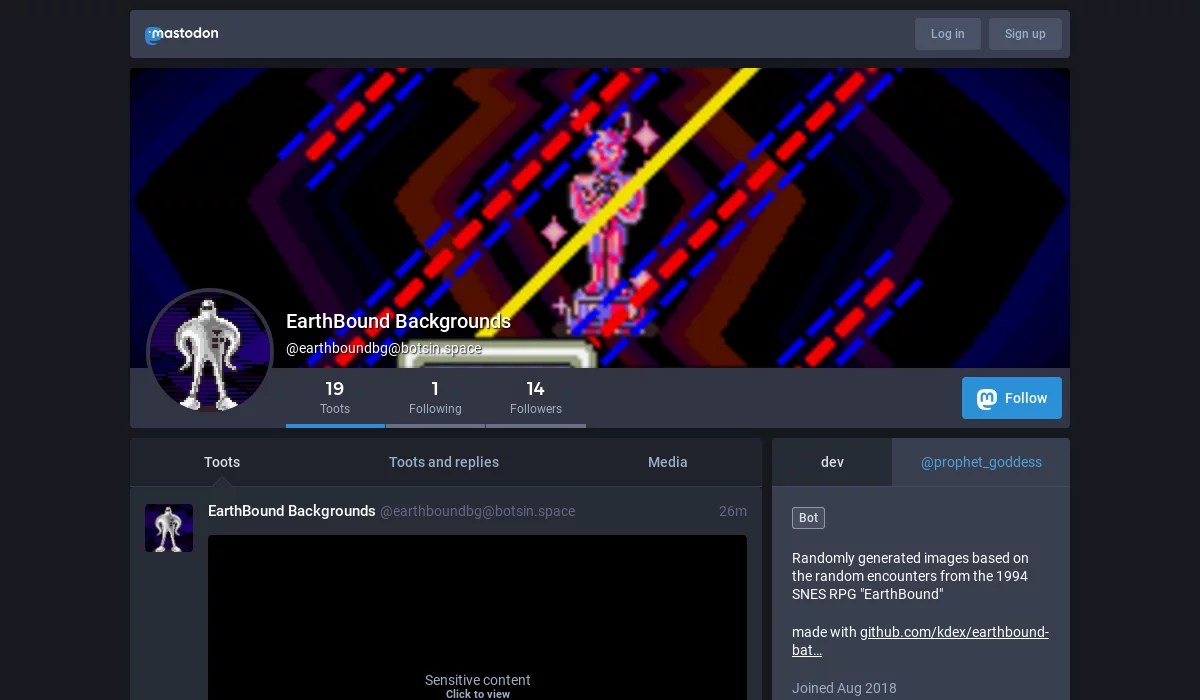This screenshot has width=1200, height=700.
Task: Click the Randomly generated images bio text
Action: click(910, 576)
